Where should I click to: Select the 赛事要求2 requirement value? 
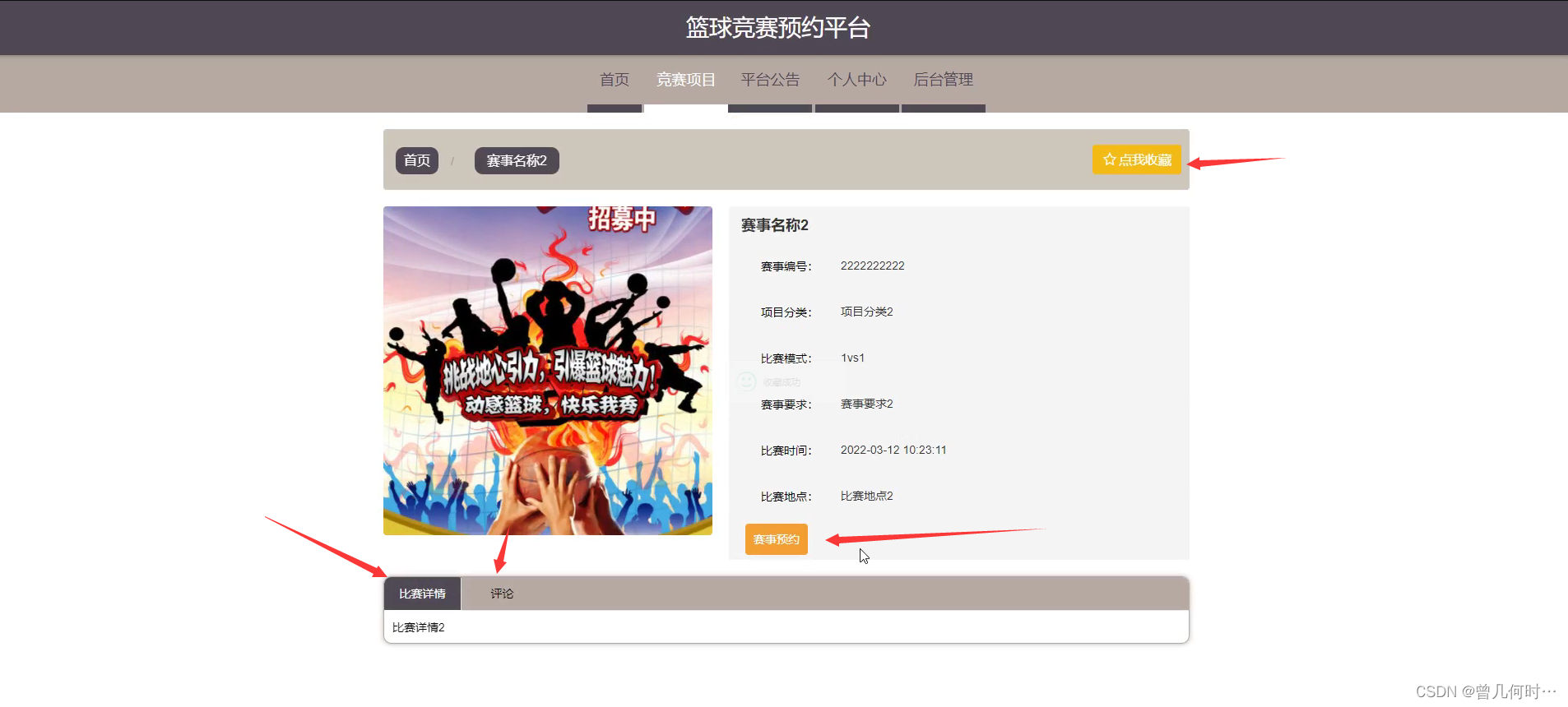(866, 404)
